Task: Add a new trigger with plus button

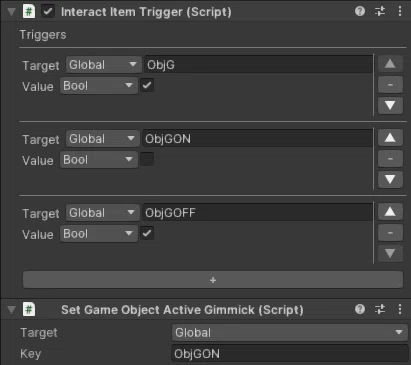Action: click(x=213, y=280)
